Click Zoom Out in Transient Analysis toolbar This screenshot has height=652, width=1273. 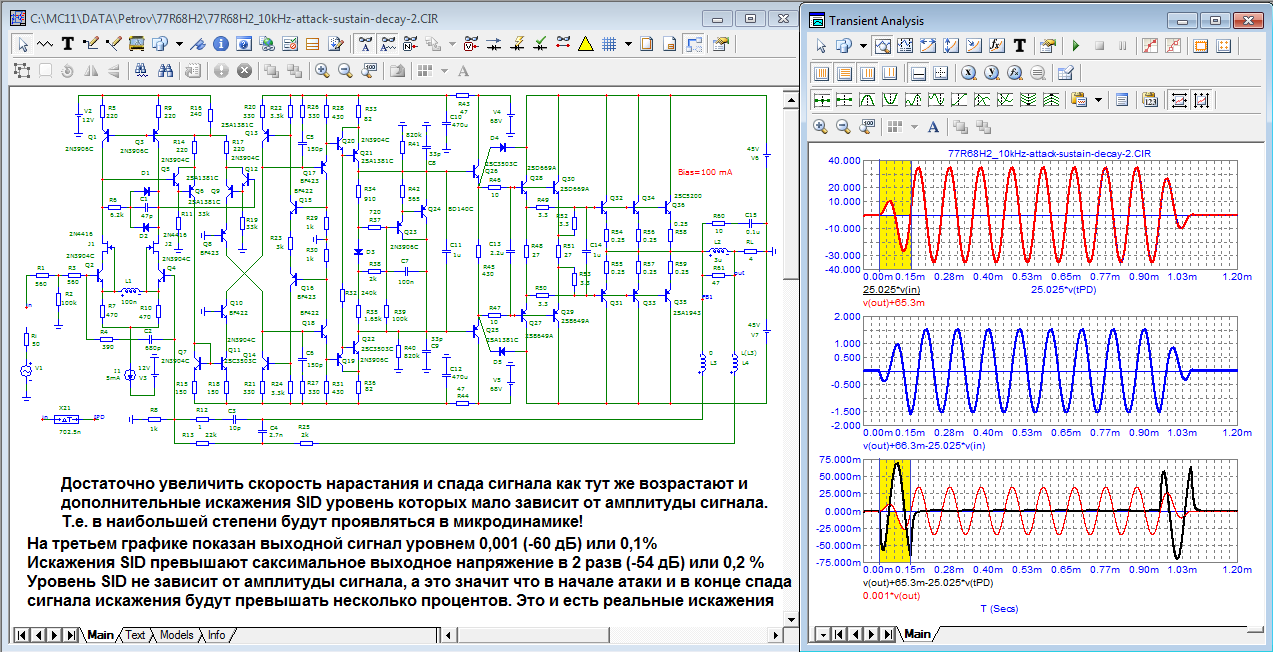(x=843, y=127)
